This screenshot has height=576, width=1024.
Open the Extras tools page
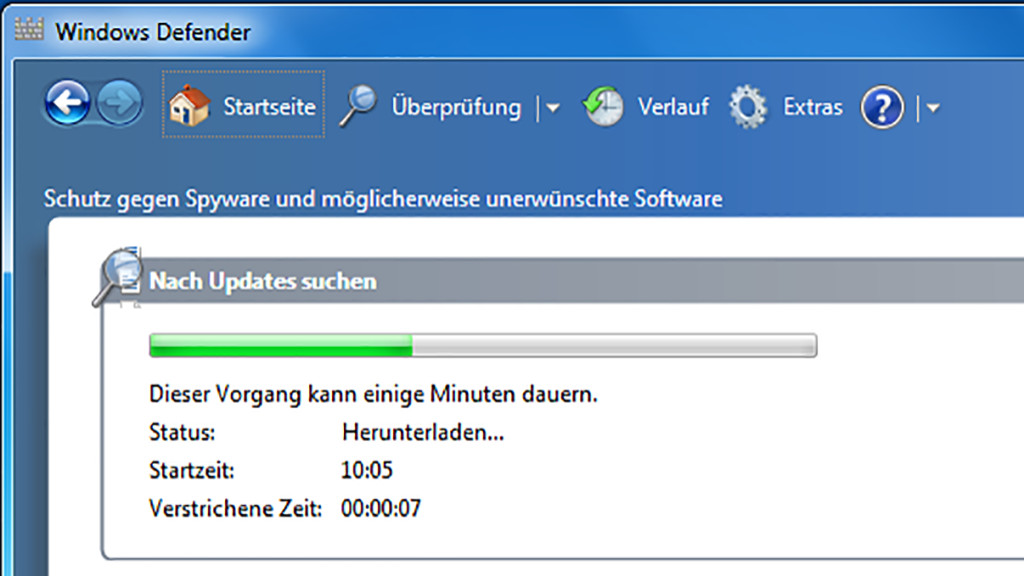812,107
